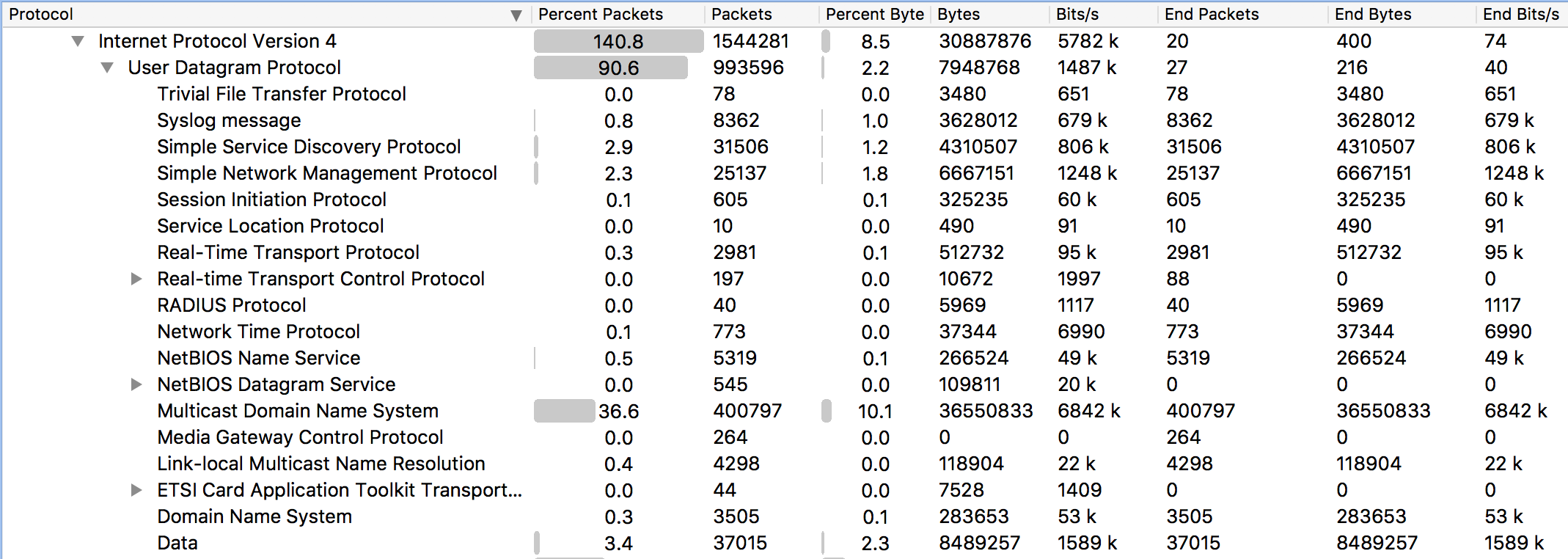Collapse the User Datagram Protocol node
This screenshot has height=559, width=1568.
click(107, 67)
